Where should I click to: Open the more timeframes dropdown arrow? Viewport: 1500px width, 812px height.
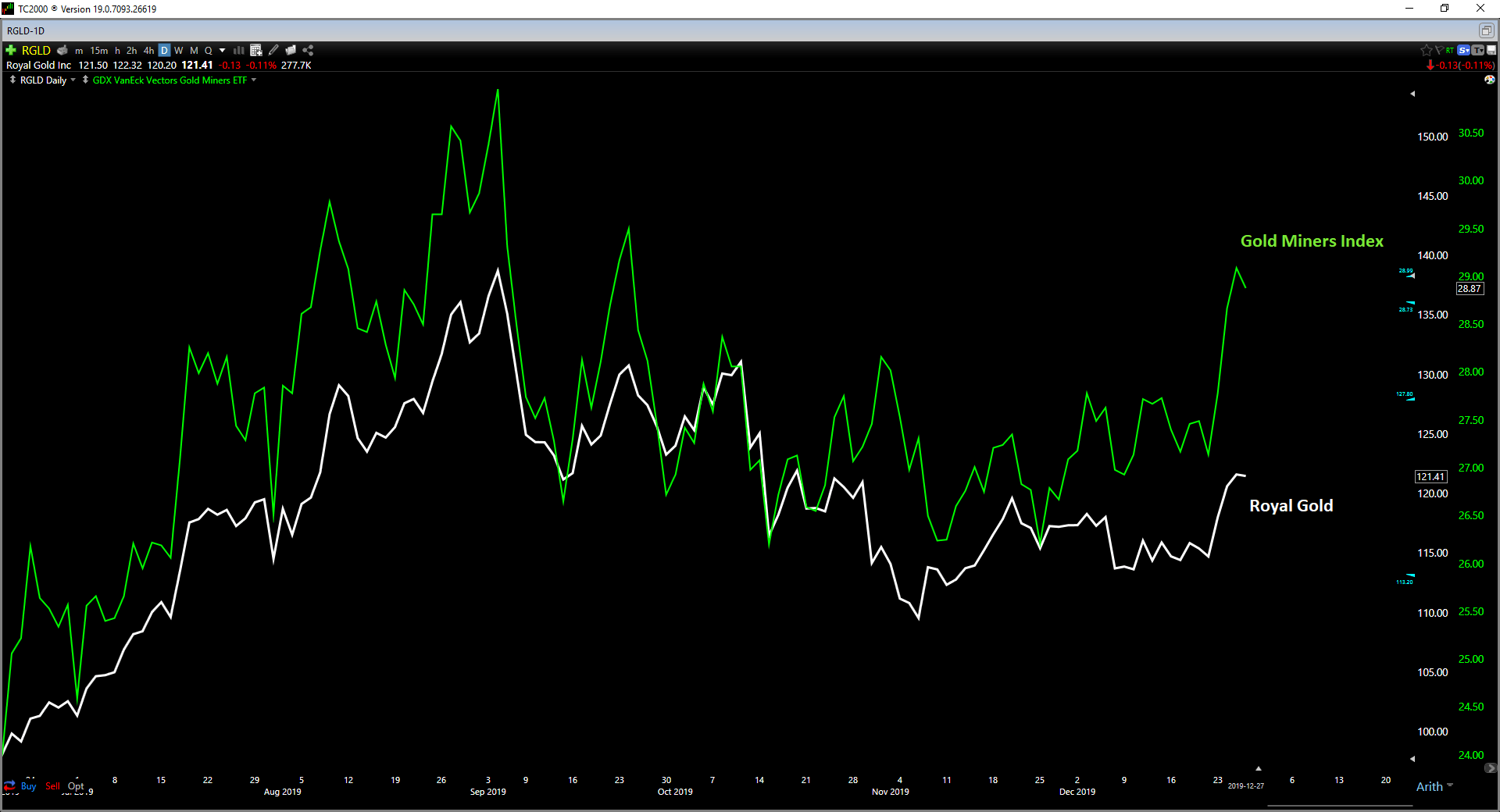click(x=223, y=51)
